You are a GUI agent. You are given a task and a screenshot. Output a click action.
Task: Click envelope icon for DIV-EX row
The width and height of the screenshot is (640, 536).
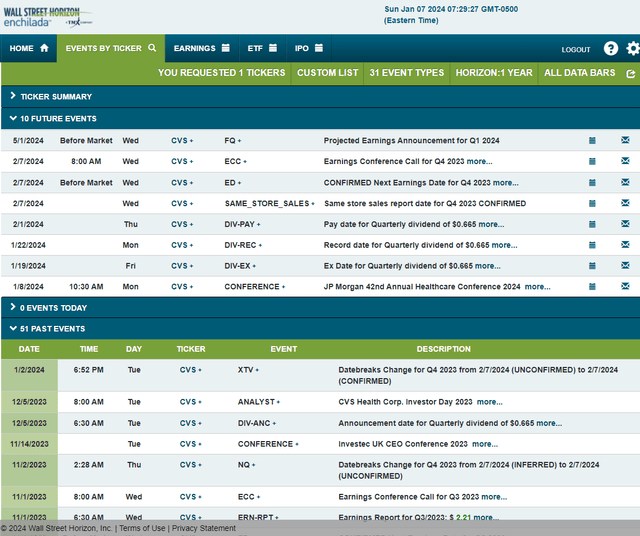(x=625, y=265)
